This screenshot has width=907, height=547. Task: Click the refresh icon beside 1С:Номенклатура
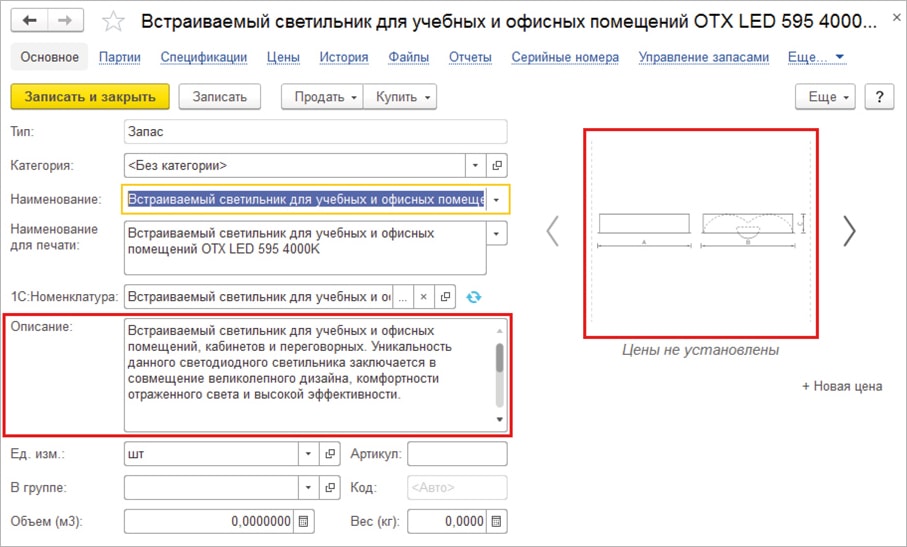(x=474, y=297)
